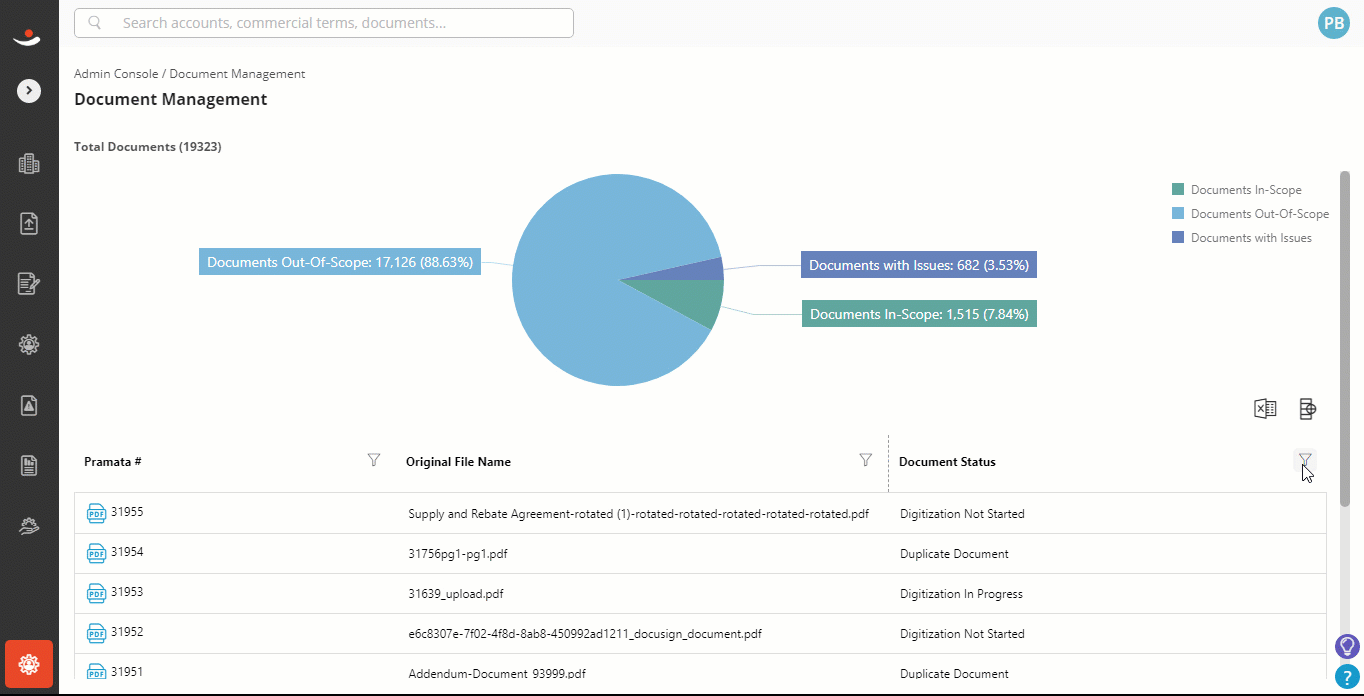Open filter for Document Status column
Viewport: 1364px width, 696px height.
tap(1305, 461)
